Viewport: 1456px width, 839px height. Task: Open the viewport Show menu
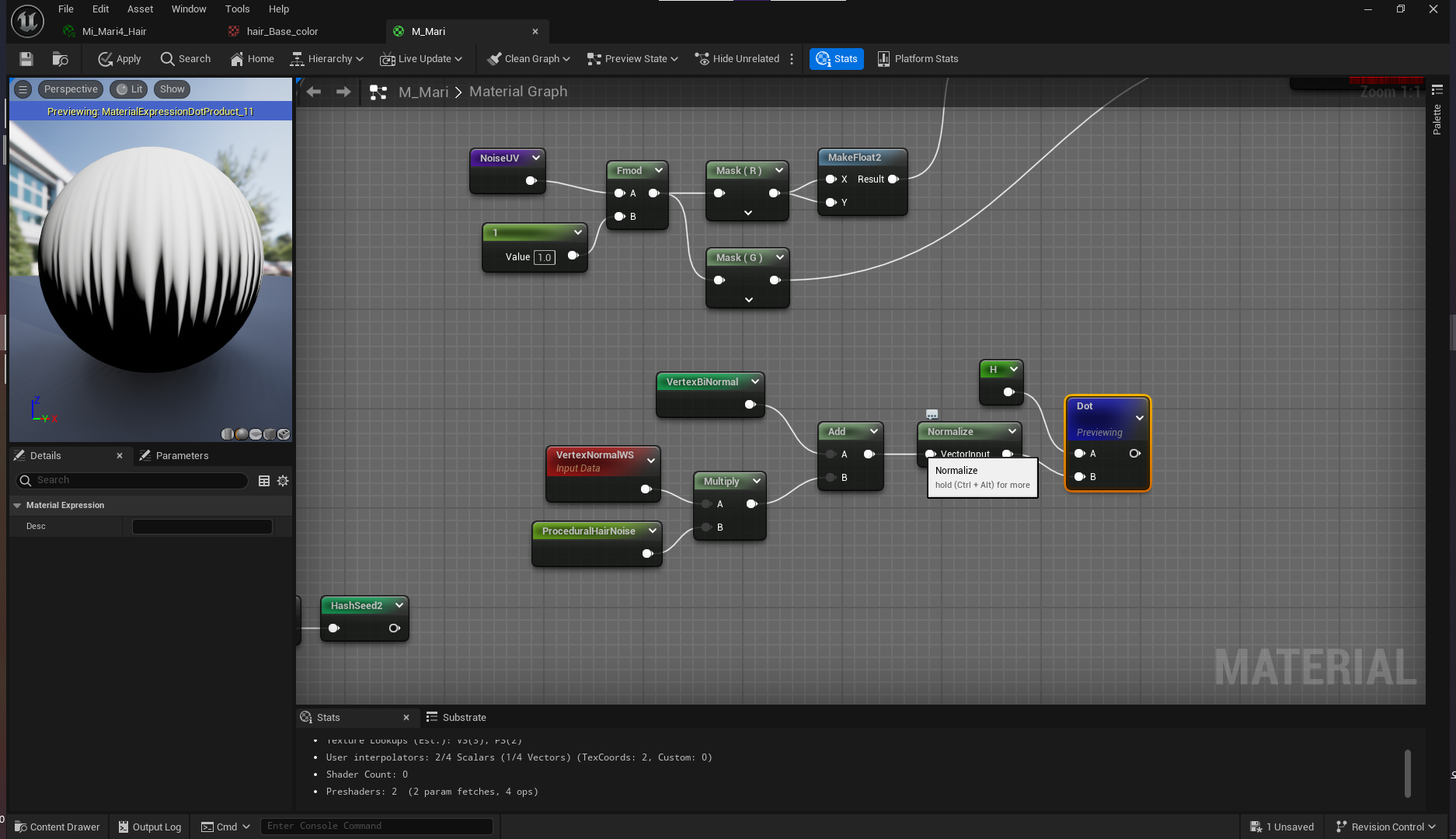click(x=172, y=89)
